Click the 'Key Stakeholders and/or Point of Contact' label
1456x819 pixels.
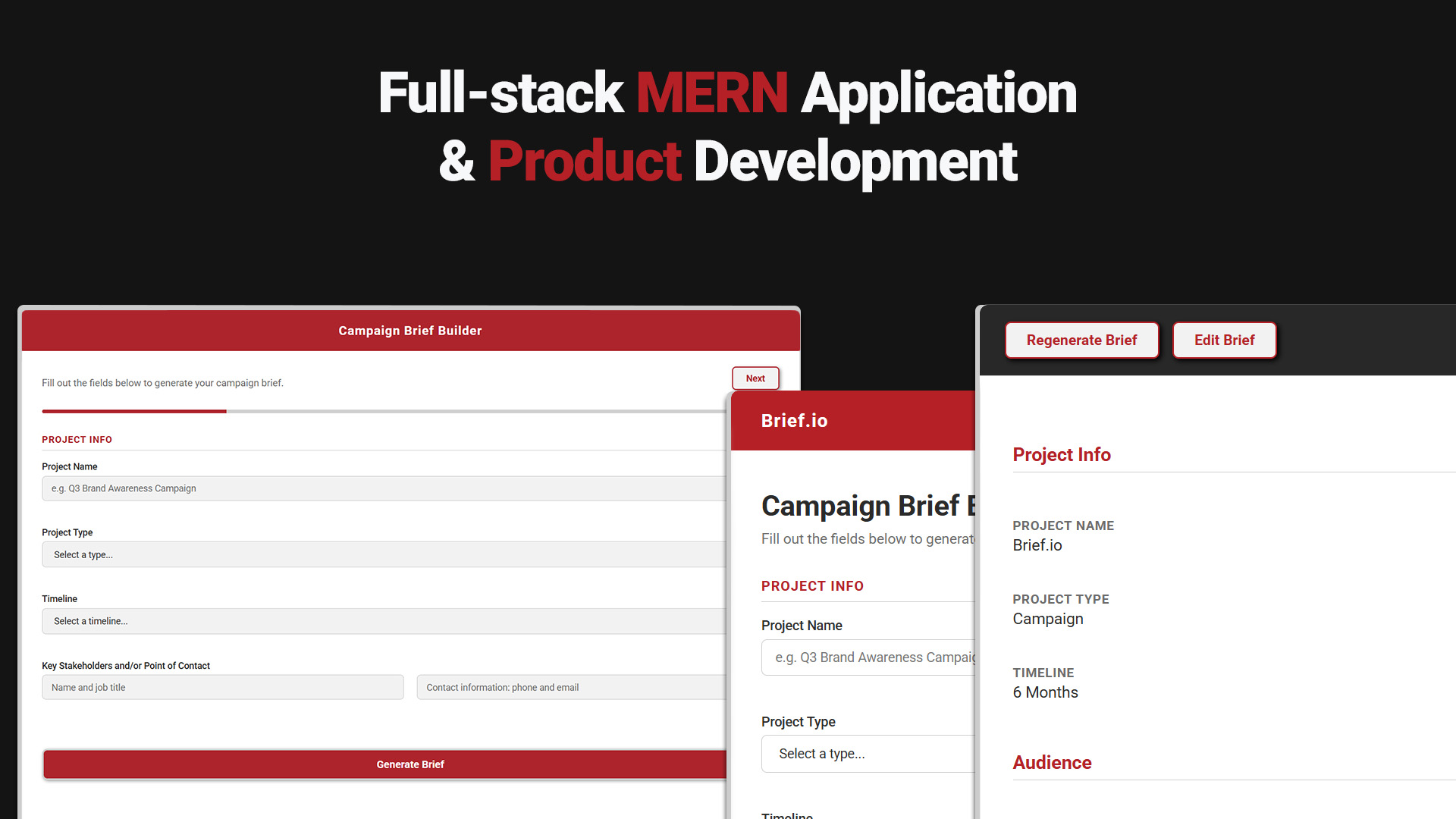pos(126,666)
